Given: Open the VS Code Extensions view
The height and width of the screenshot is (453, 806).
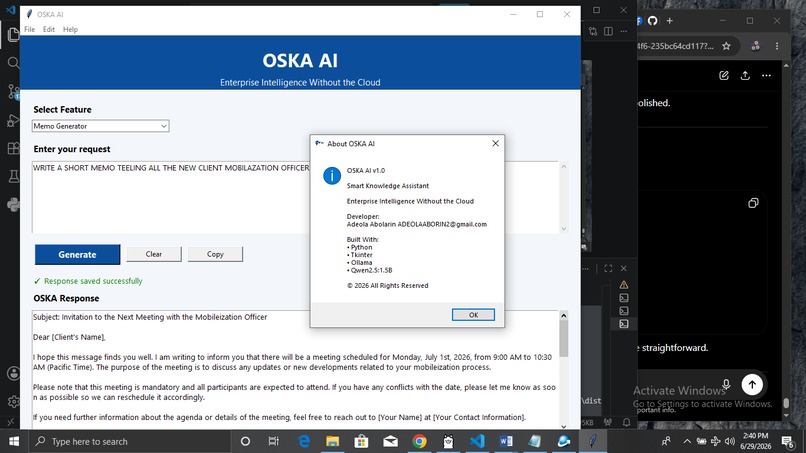Looking at the screenshot, I should [13, 148].
